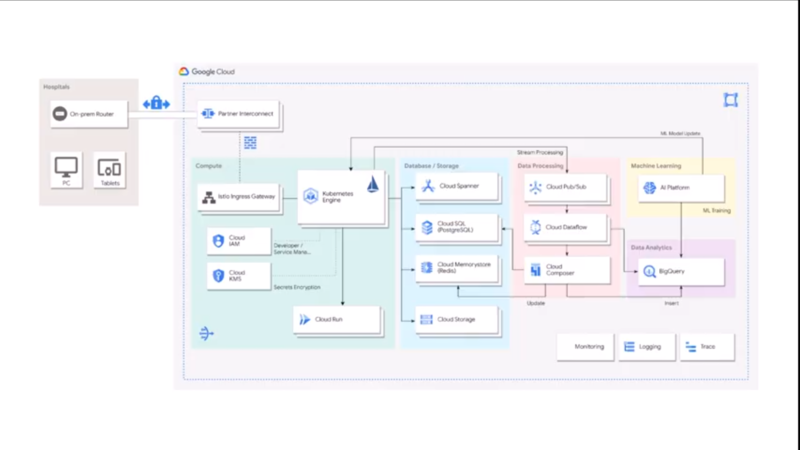Click the Update arrow label
Image resolution: width=800 pixels, height=450 pixels.
536,303
